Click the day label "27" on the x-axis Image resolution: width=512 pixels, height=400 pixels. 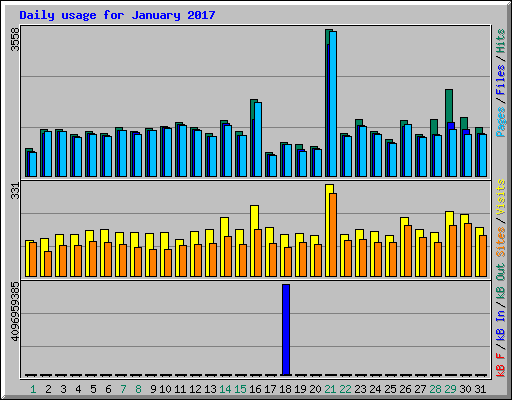point(420,389)
